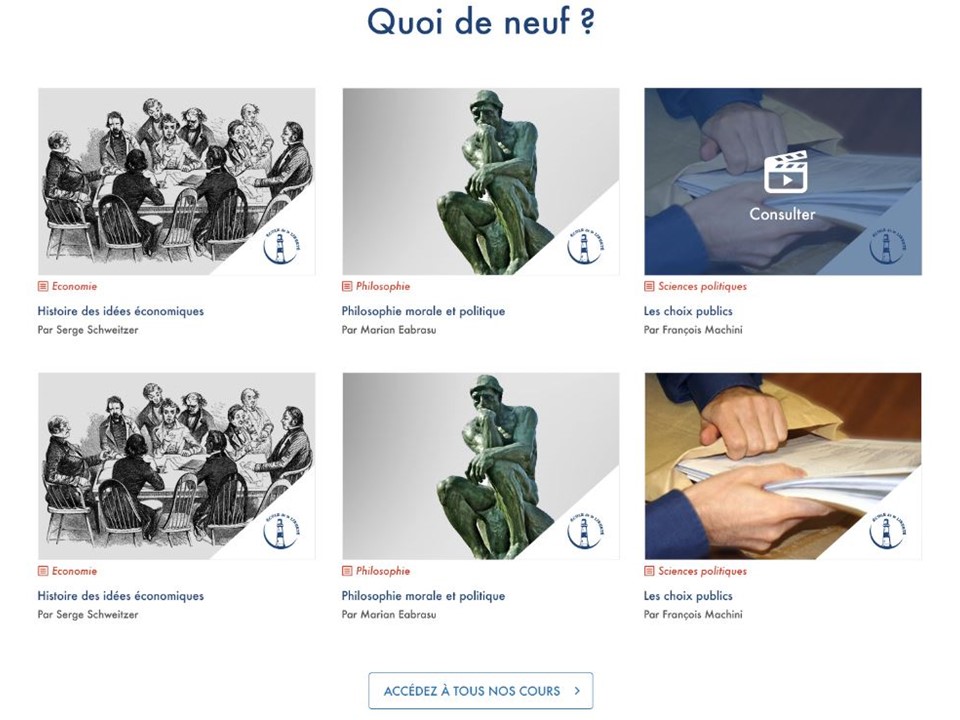Click the top-row engraving meeting thumbnail
The image size is (960, 720).
coord(177,181)
